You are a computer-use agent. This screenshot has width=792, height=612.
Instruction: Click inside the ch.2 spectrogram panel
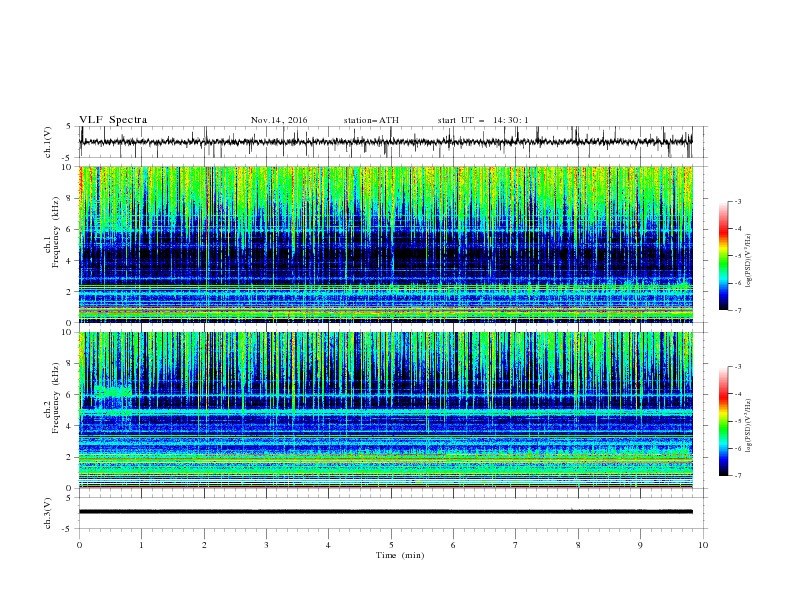click(386, 410)
